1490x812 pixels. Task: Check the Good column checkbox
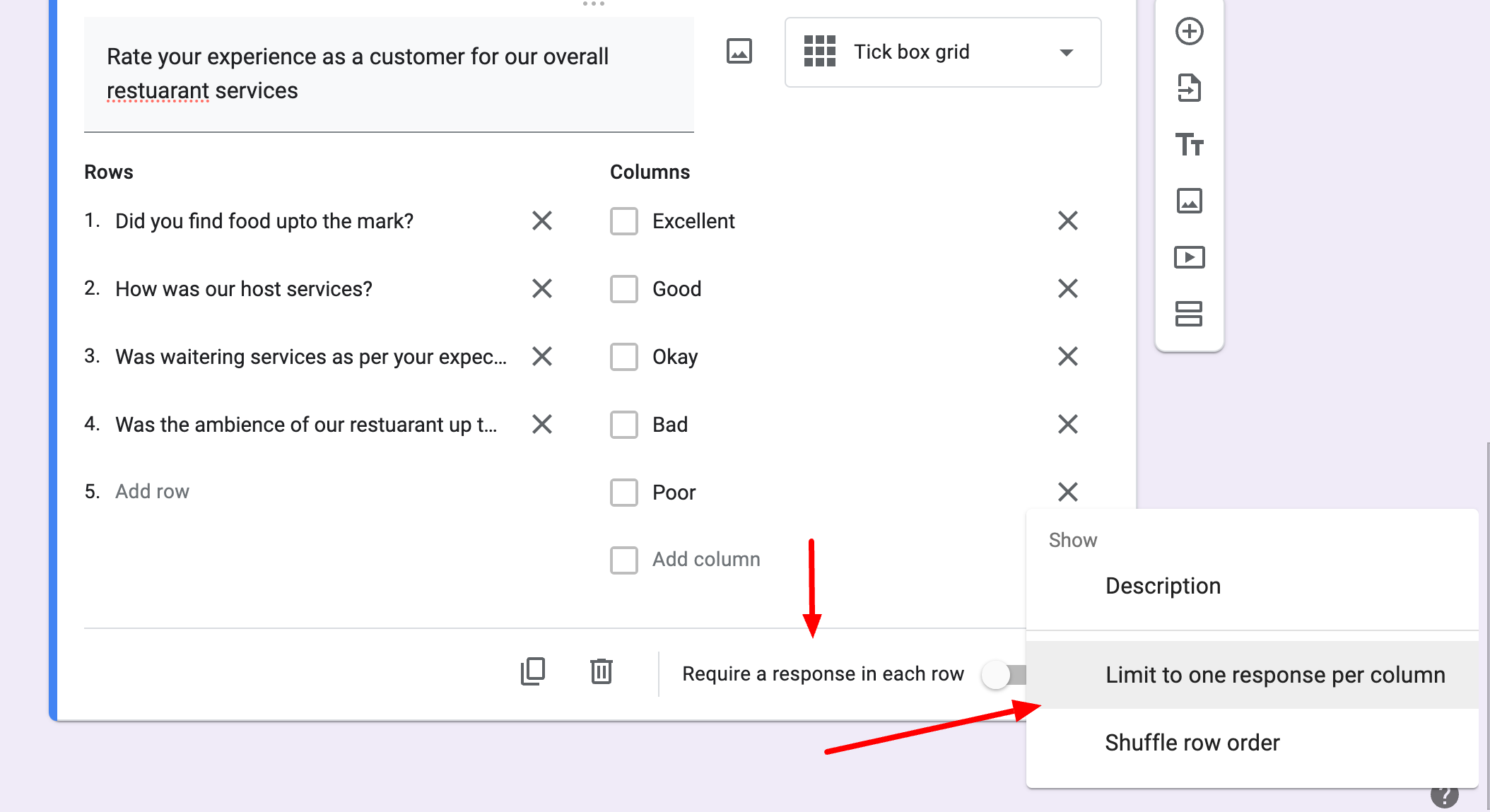(x=624, y=288)
